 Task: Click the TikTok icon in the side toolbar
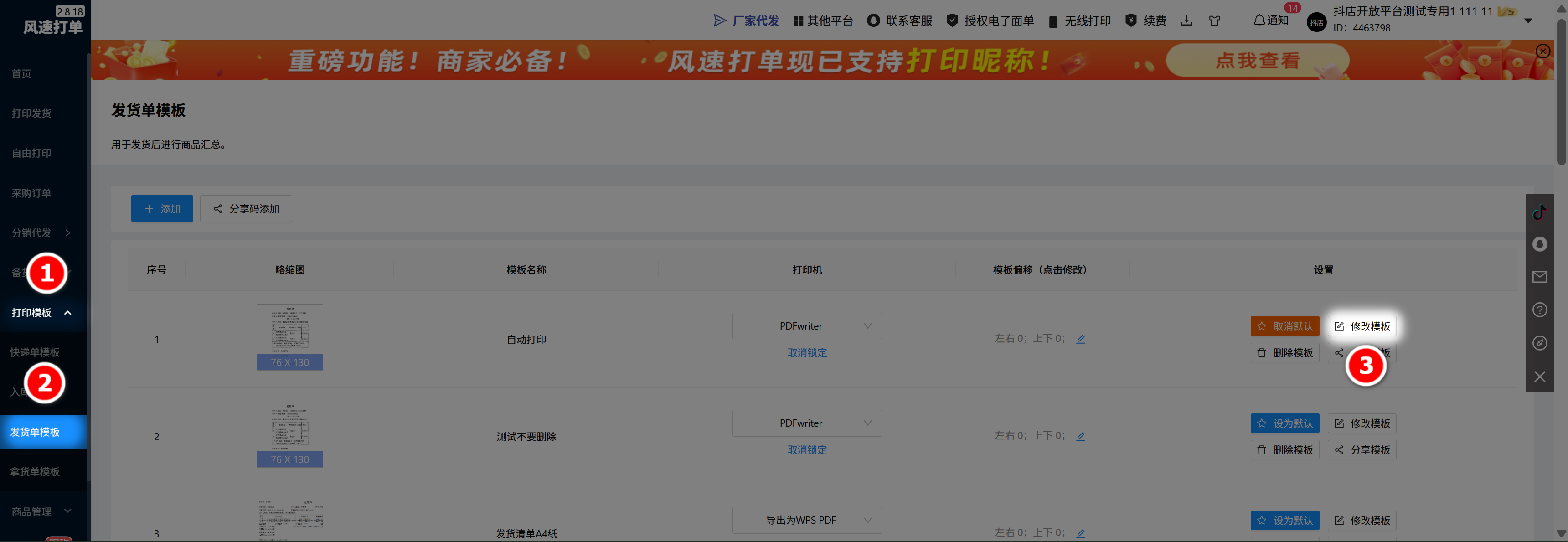coord(1539,212)
